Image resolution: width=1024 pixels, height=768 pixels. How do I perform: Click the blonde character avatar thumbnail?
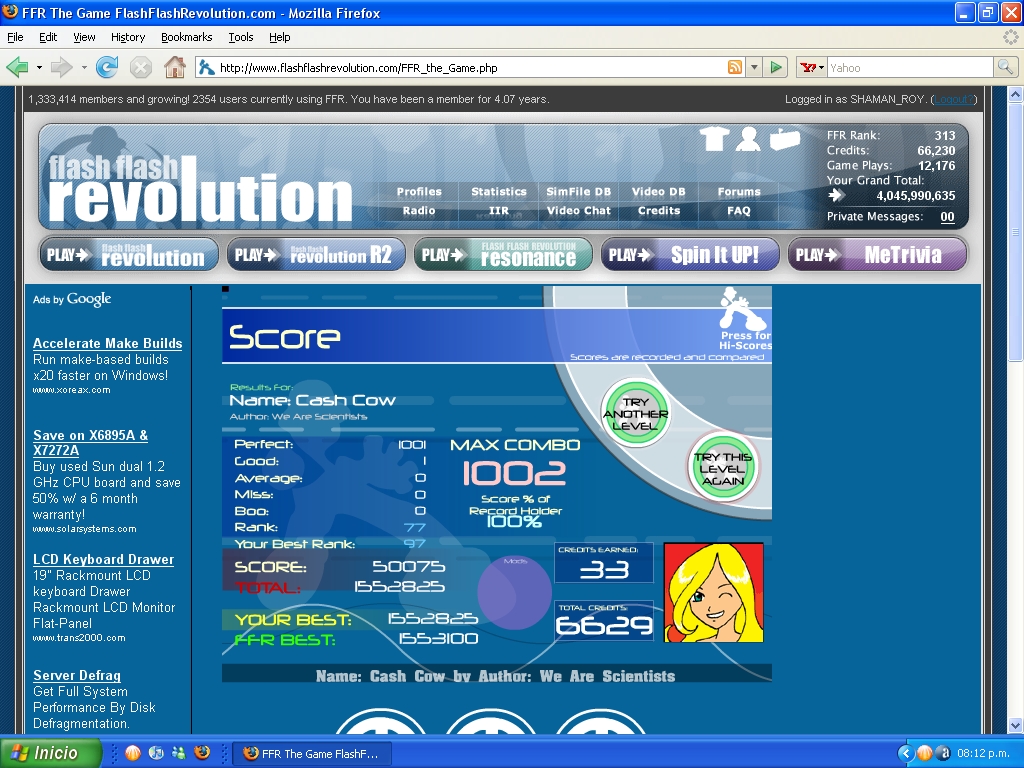(714, 592)
